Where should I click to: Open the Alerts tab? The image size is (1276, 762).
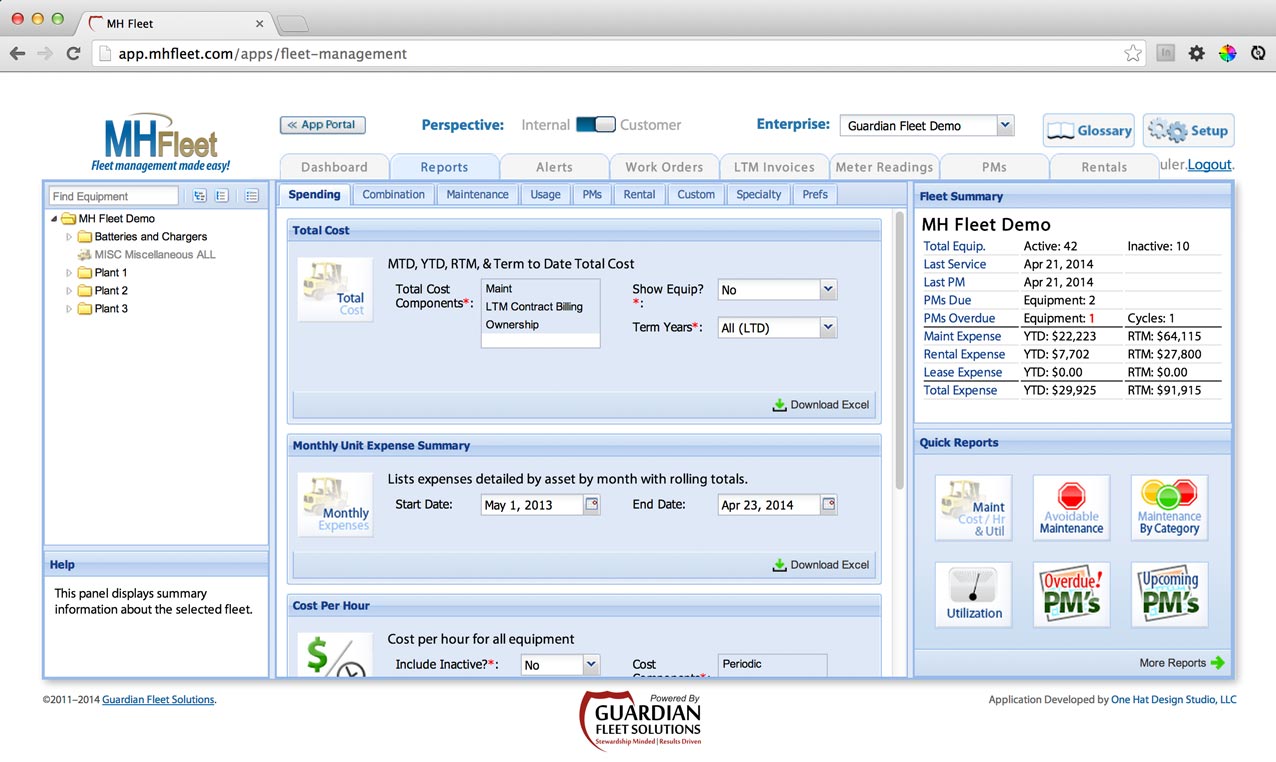pyautogui.click(x=554, y=167)
